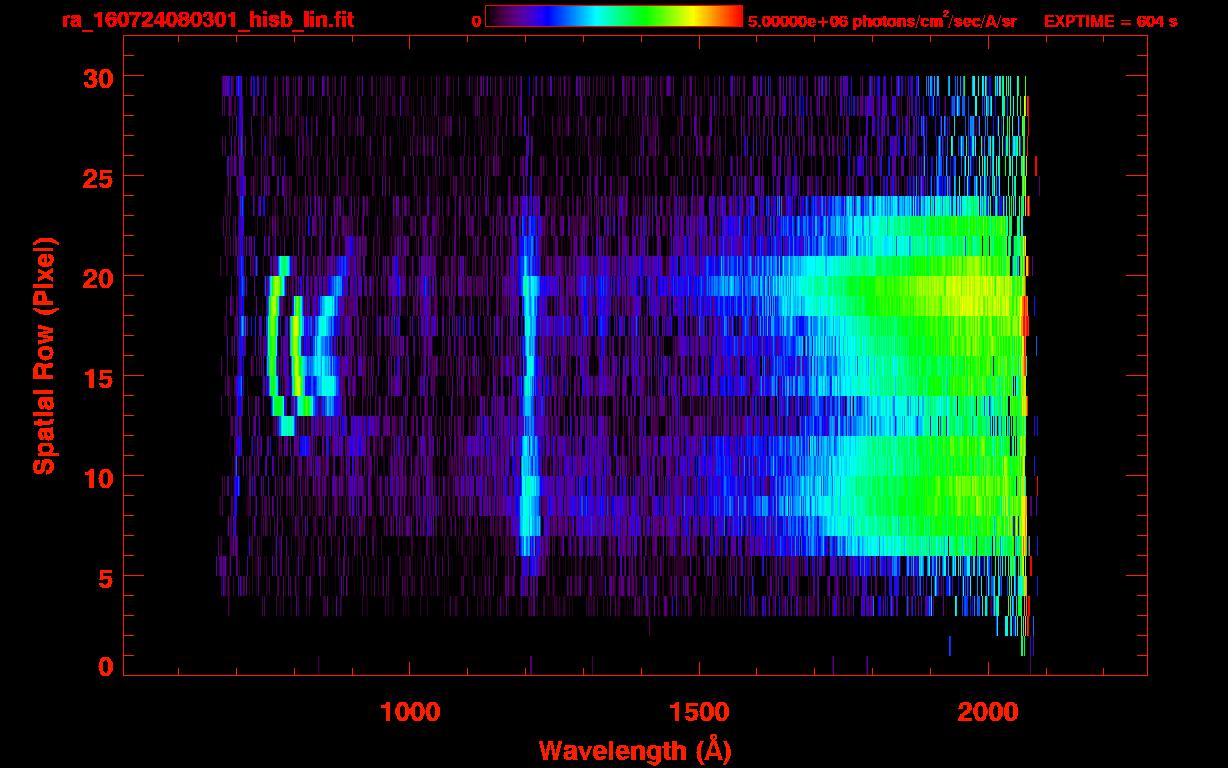Click the file name ra_160724080301_hisb_lin.fit
Screen dimensions: 1228x768
(x=207, y=20)
